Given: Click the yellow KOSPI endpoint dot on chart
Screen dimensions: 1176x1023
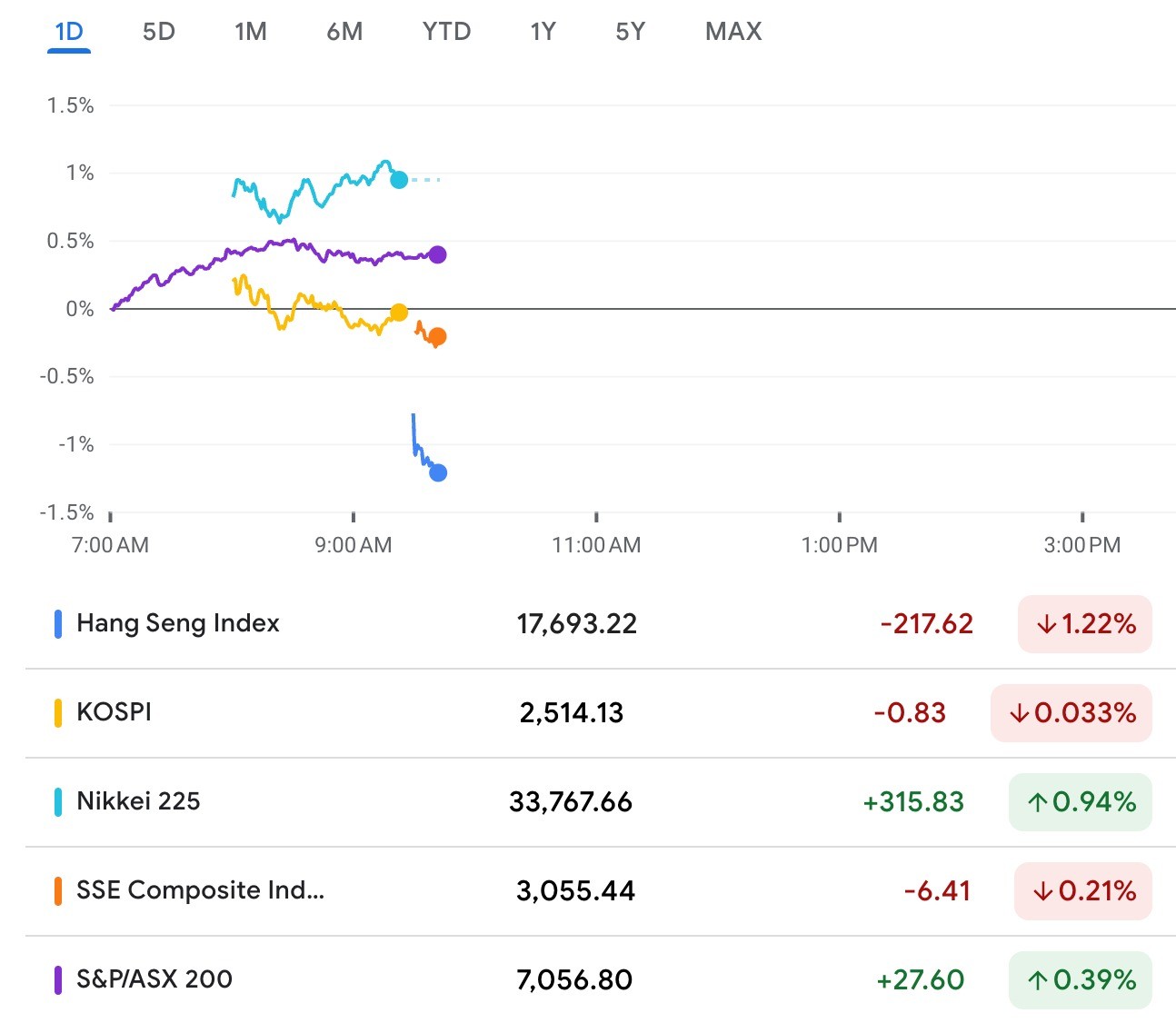Looking at the screenshot, I should pos(399,313).
